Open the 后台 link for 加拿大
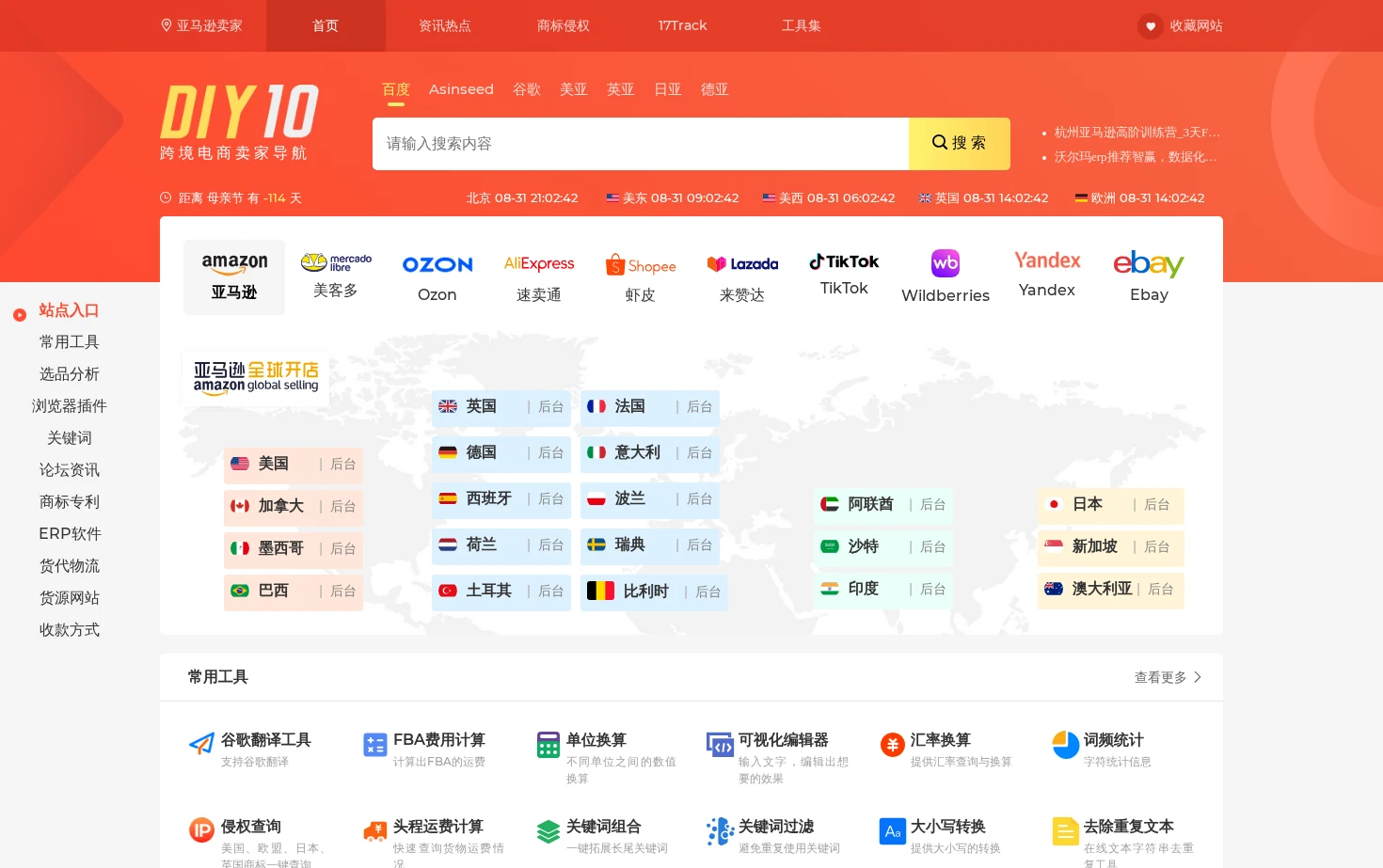 click(342, 506)
